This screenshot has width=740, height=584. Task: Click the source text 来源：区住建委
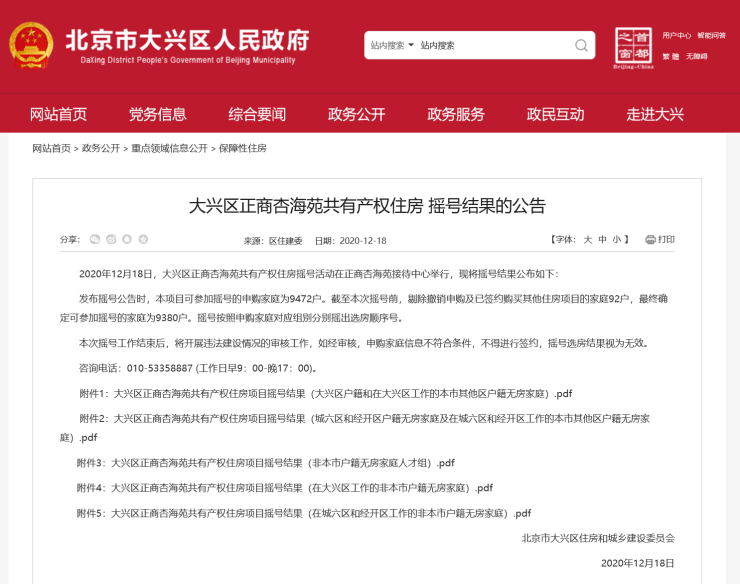273,241
